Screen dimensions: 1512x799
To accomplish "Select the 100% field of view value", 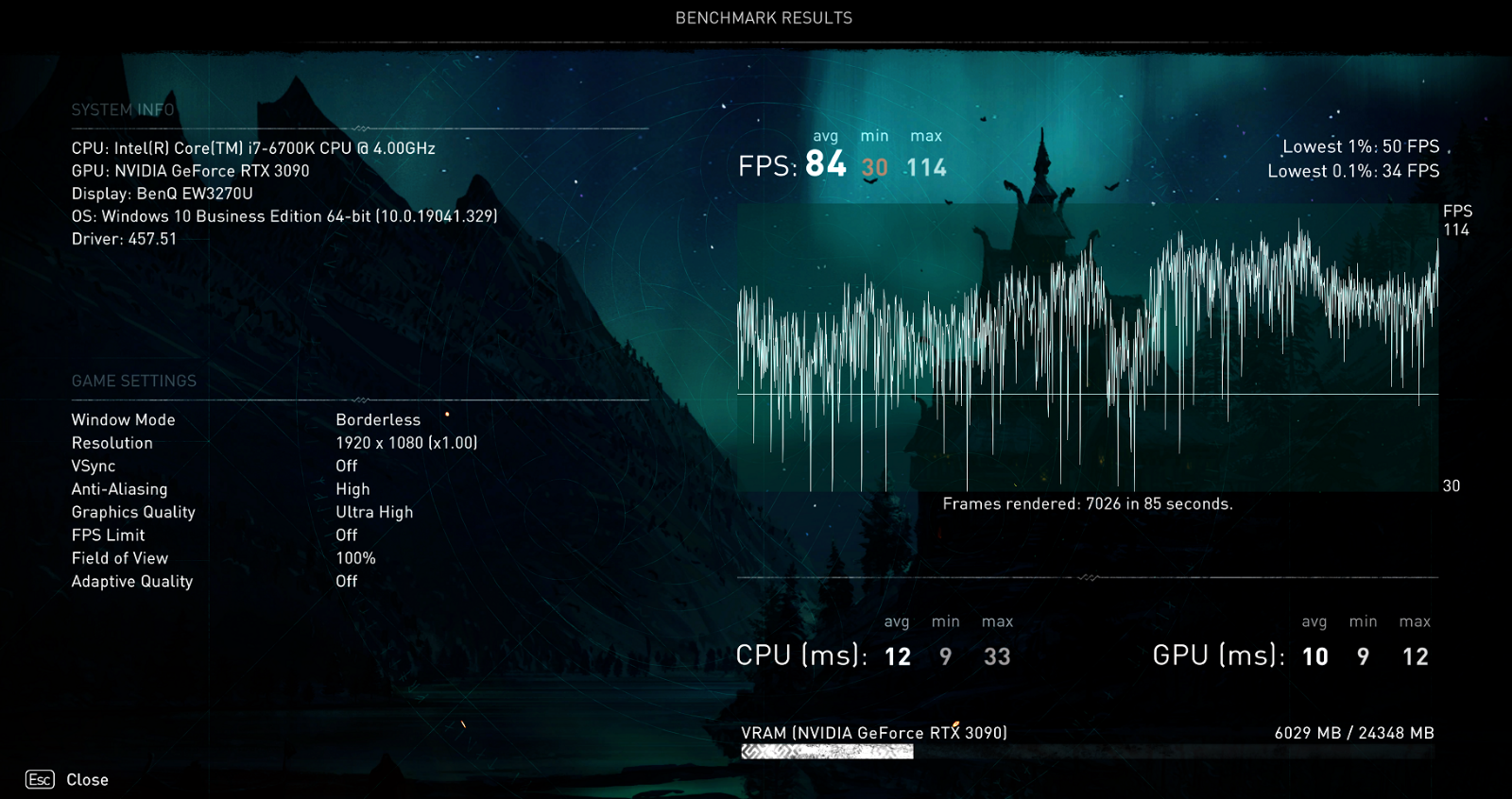I will [x=356, y=558].
